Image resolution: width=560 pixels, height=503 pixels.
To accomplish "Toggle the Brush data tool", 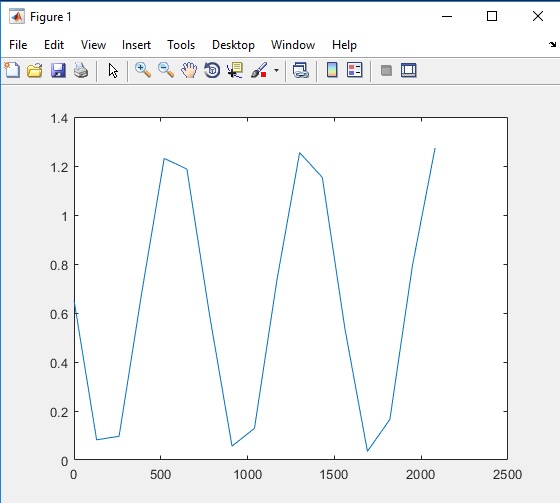I will pyautogui.click(x=259, y=70).
